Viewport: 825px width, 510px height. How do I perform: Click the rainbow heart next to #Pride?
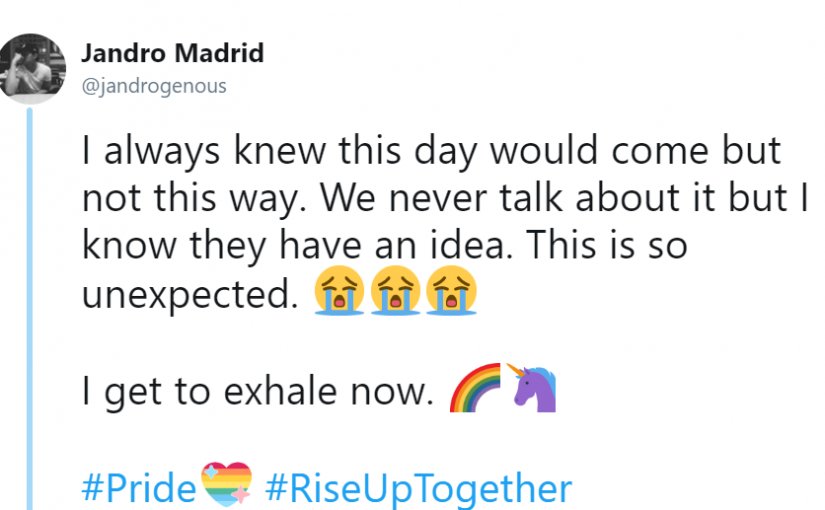click(227, 484)
